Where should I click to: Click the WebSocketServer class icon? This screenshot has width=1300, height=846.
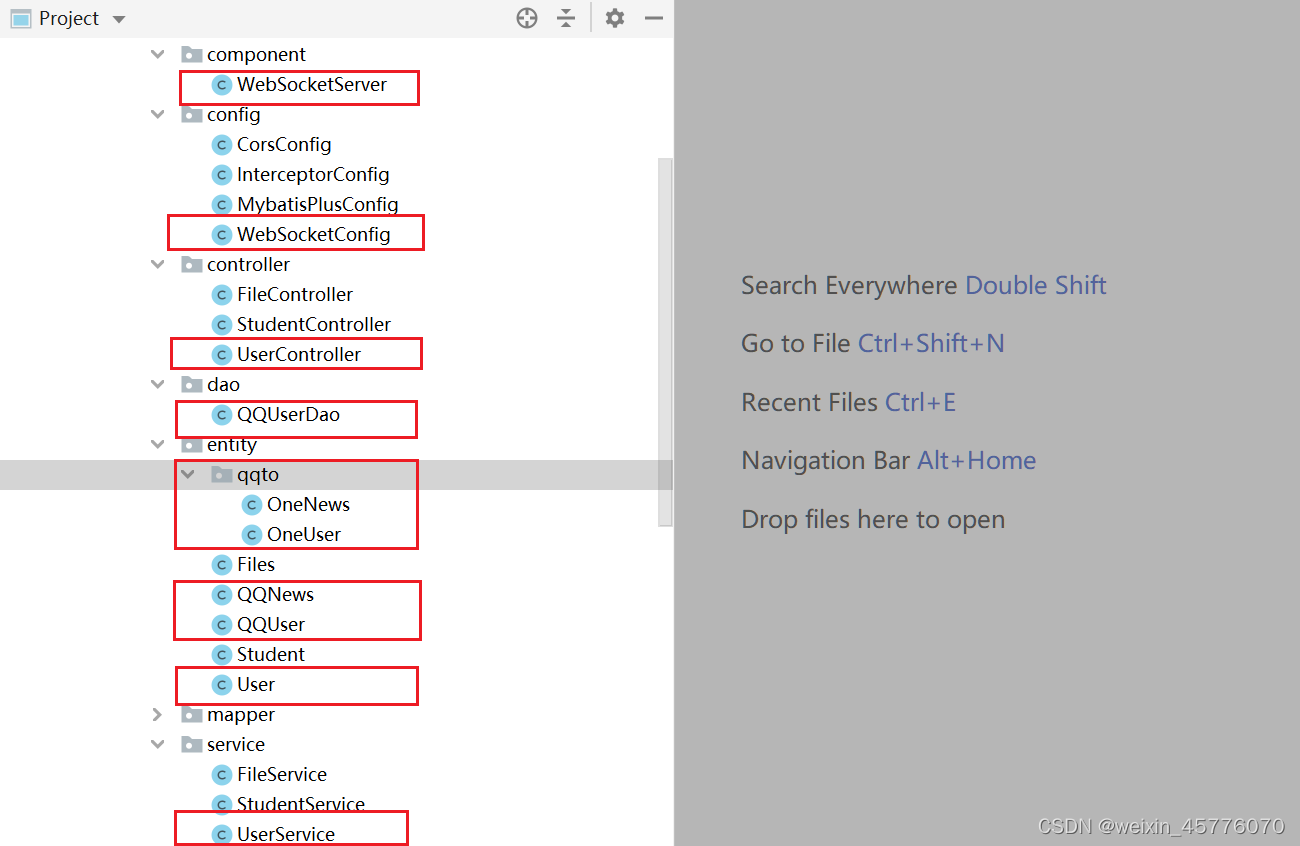click(222, 85)
